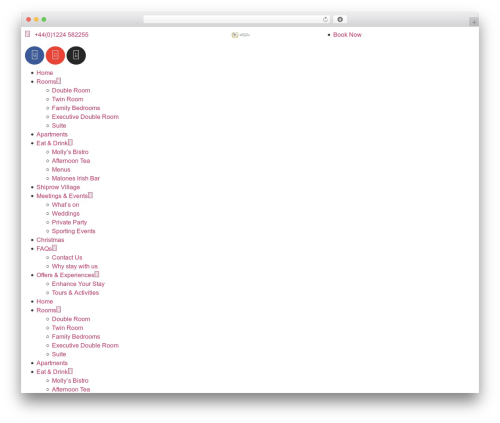Open the Sporting Events link
This screenshot has width=500, height=423.
73,231
